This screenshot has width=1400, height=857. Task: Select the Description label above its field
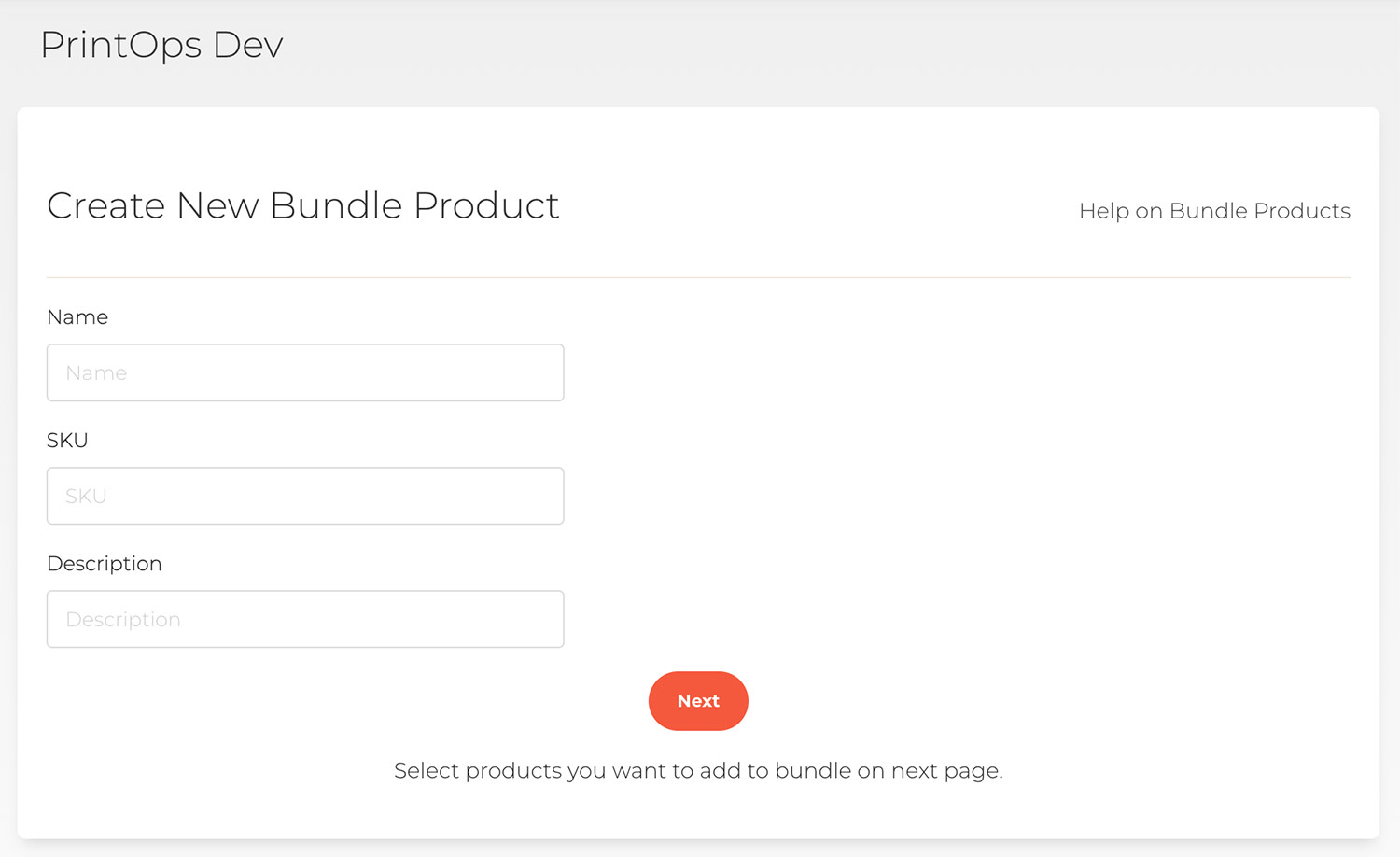105,564
